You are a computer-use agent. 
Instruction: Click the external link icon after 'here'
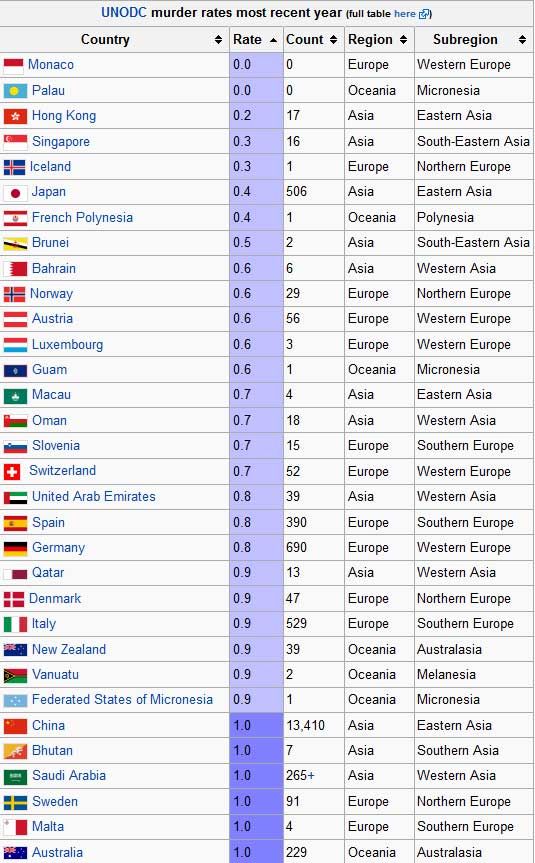[424, 14]
